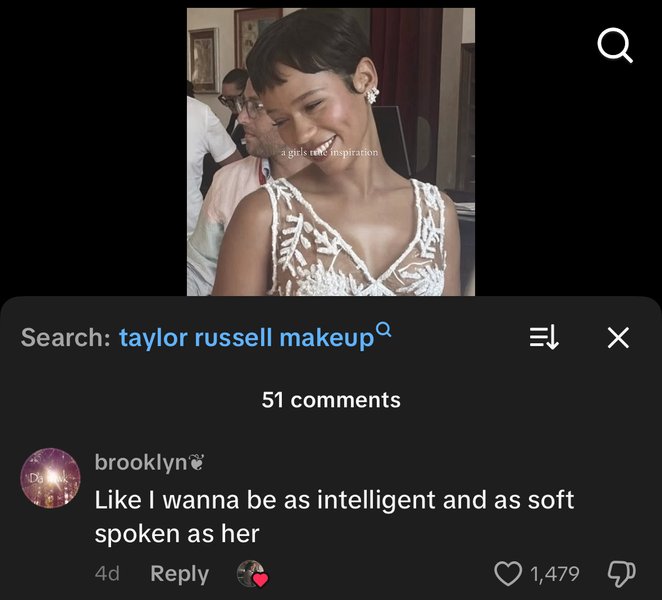Tap the "a girls true inspiration" video caption
The height and width of the screenshot is (600, 662).
(x=329, y=152)
